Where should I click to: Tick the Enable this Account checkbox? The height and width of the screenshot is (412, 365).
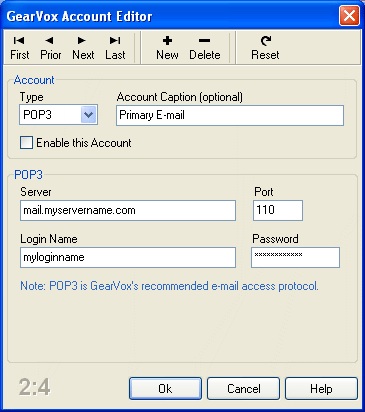[26, 143]
